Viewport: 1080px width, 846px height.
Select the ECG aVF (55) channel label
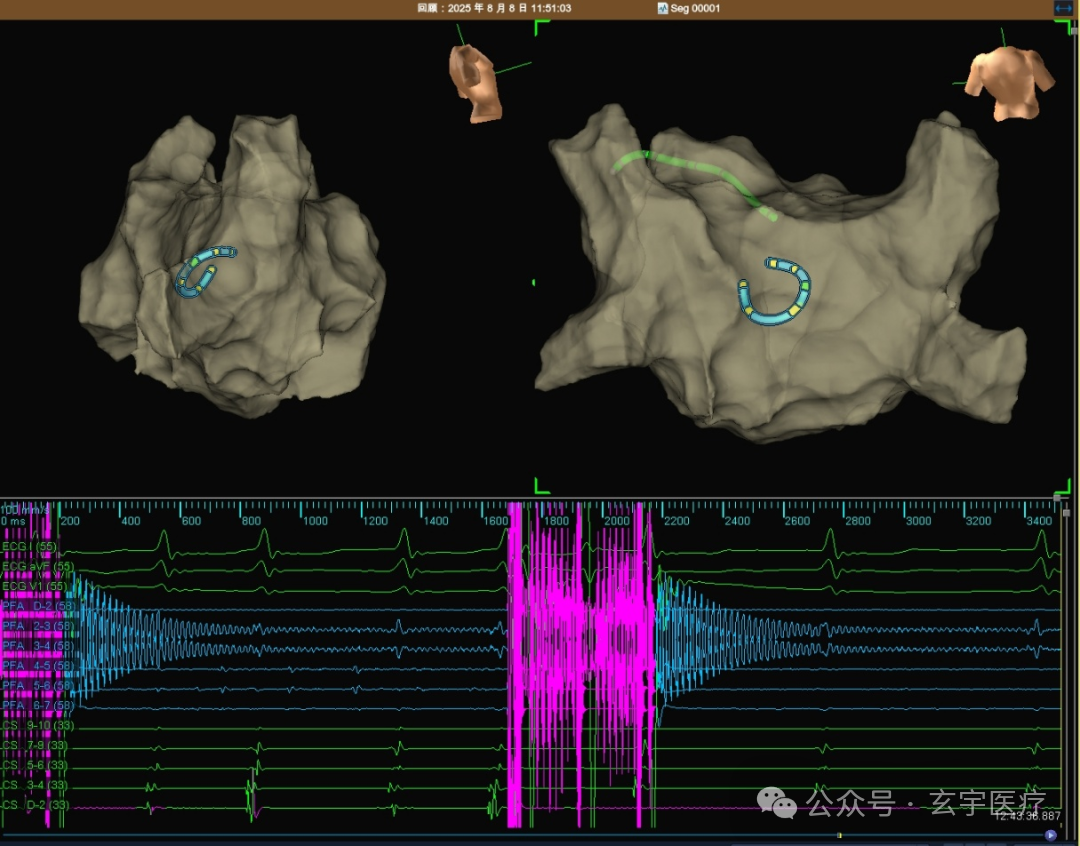(37, 566)
